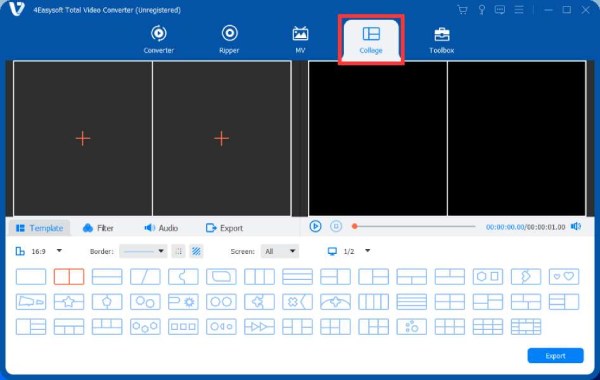Switch to the Ripper module
Image resolution: width=600 pixels, height=380 pixels.
click(229, 39)
